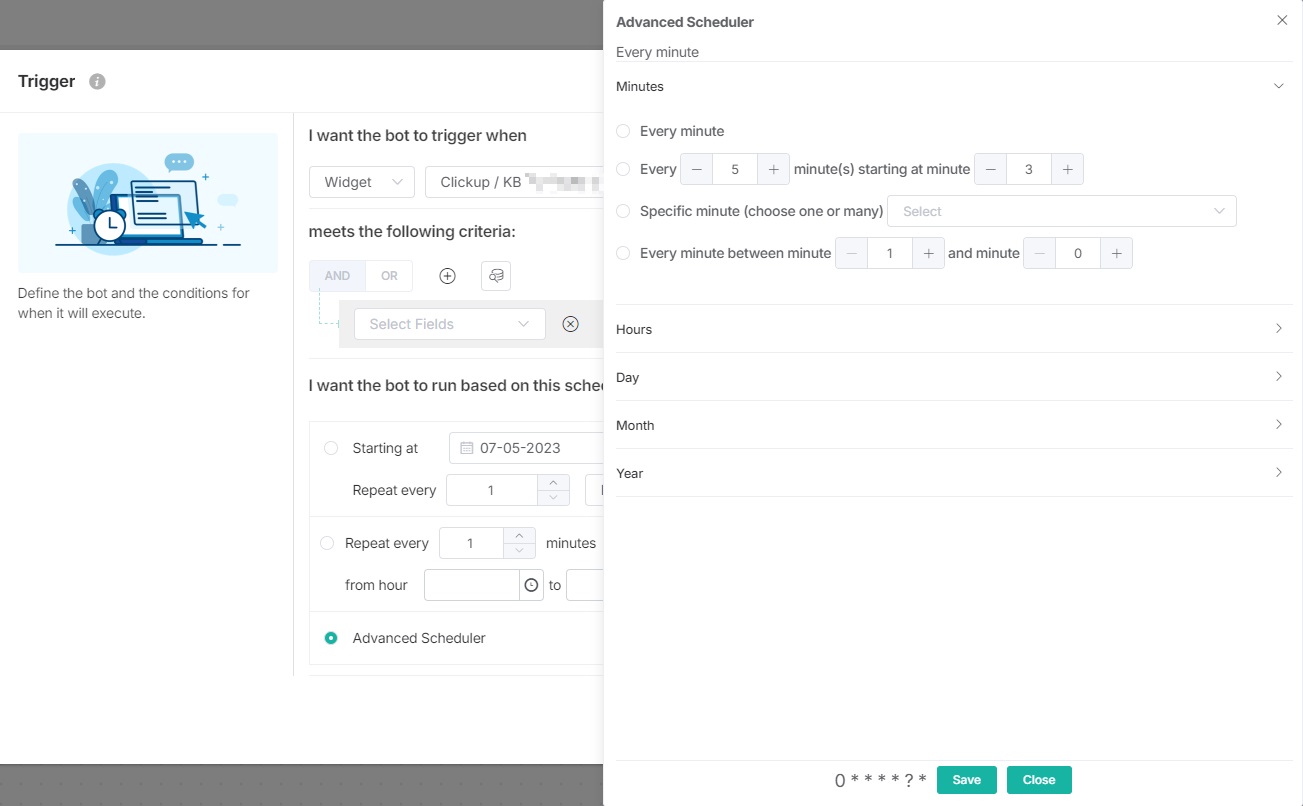Increase the 'Every 5 minutes' interval value
Viewport: 1303px width, 806px height.
[773, 169]
